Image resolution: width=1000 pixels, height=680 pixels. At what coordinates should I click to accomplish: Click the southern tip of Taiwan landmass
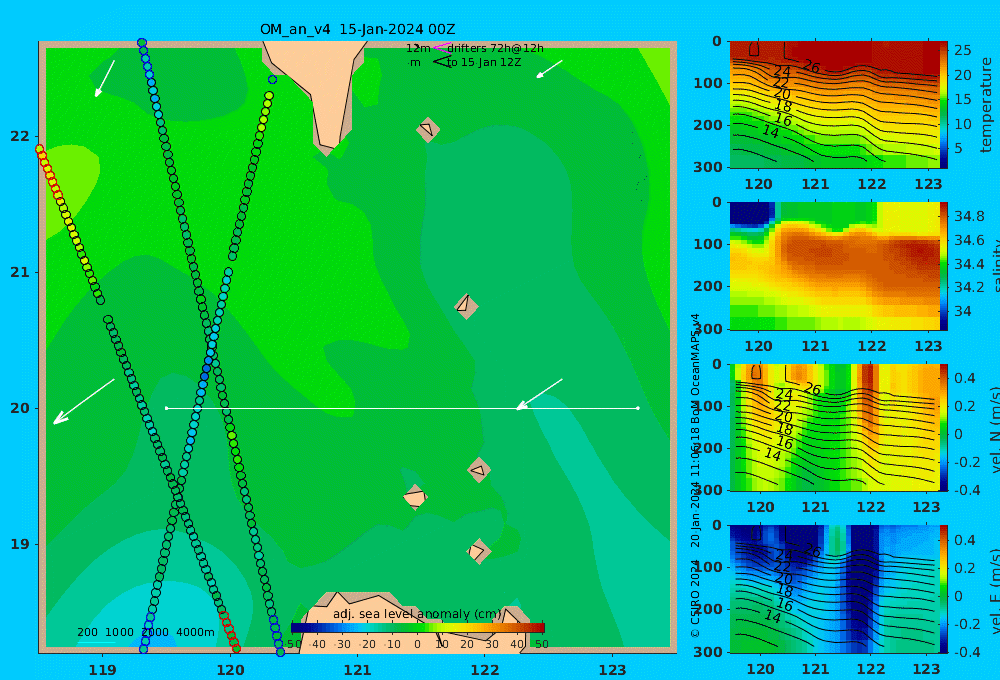pyautogui.click(x=327, y=148)
